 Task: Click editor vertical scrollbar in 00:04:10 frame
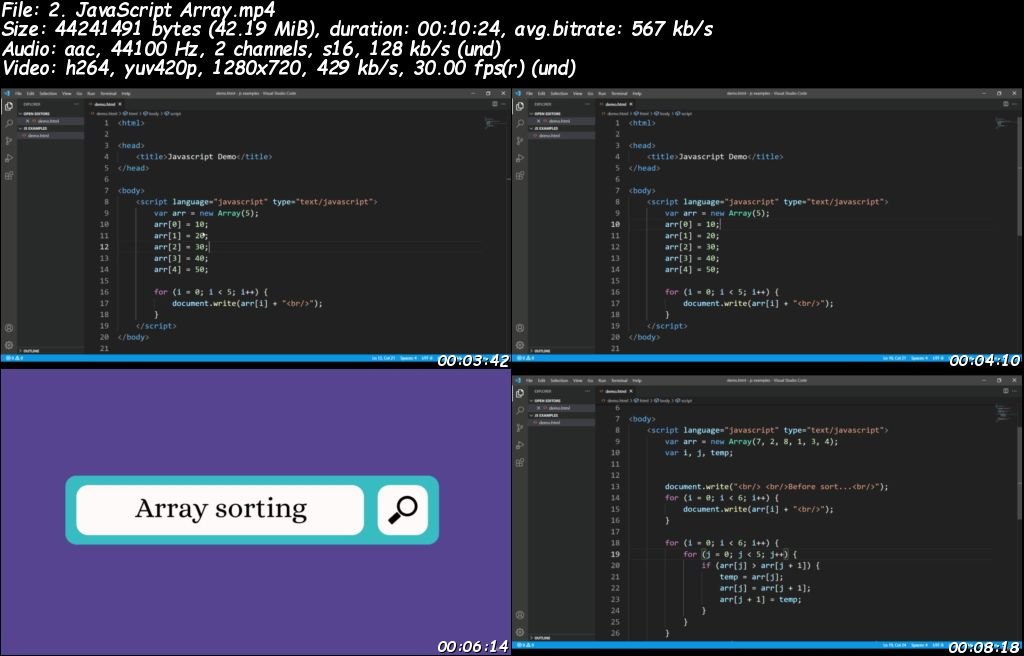coord(1020,176)
